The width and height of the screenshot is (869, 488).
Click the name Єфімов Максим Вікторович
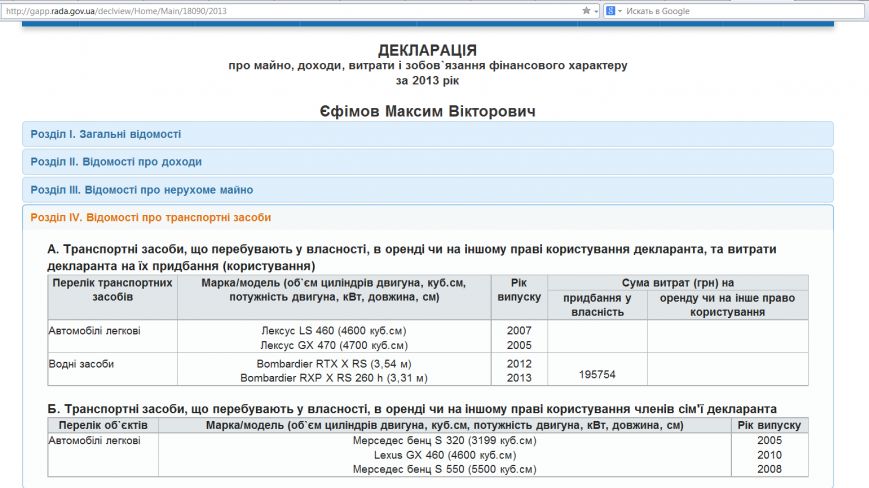pos(427,111)
